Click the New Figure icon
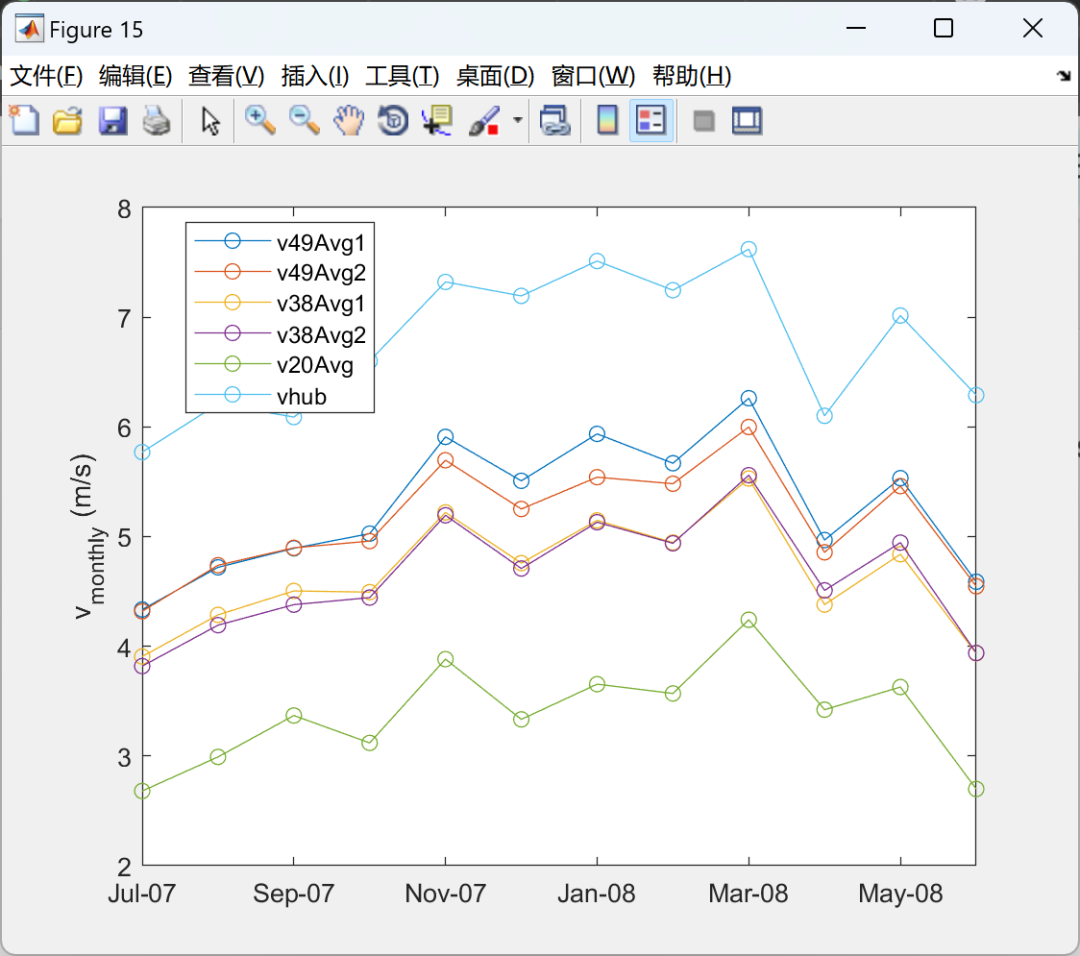The width and height of the screenshot is (1080, 956). [24, 121]
